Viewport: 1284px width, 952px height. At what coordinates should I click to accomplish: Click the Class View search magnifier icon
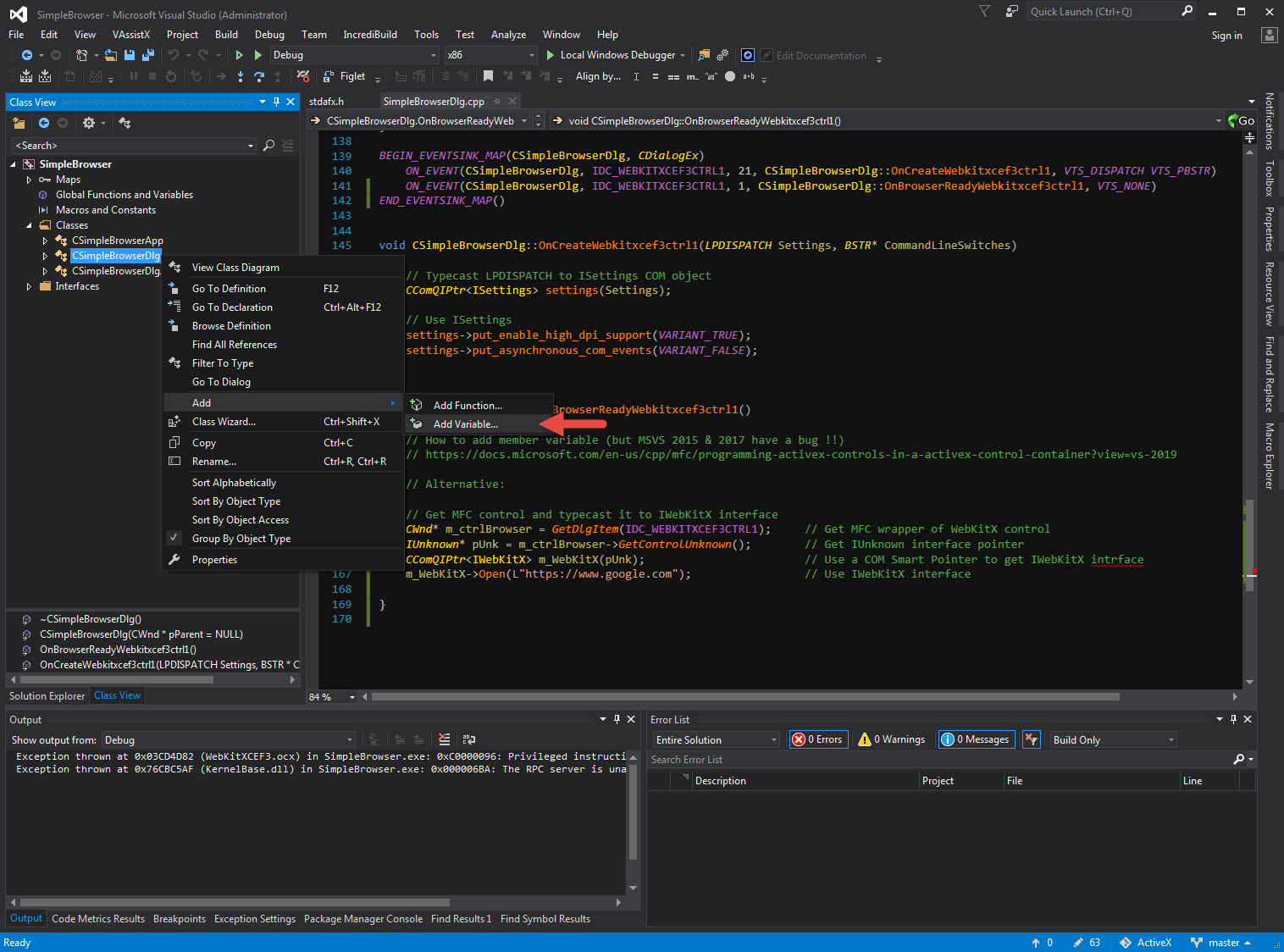click(x=268, y=146)
